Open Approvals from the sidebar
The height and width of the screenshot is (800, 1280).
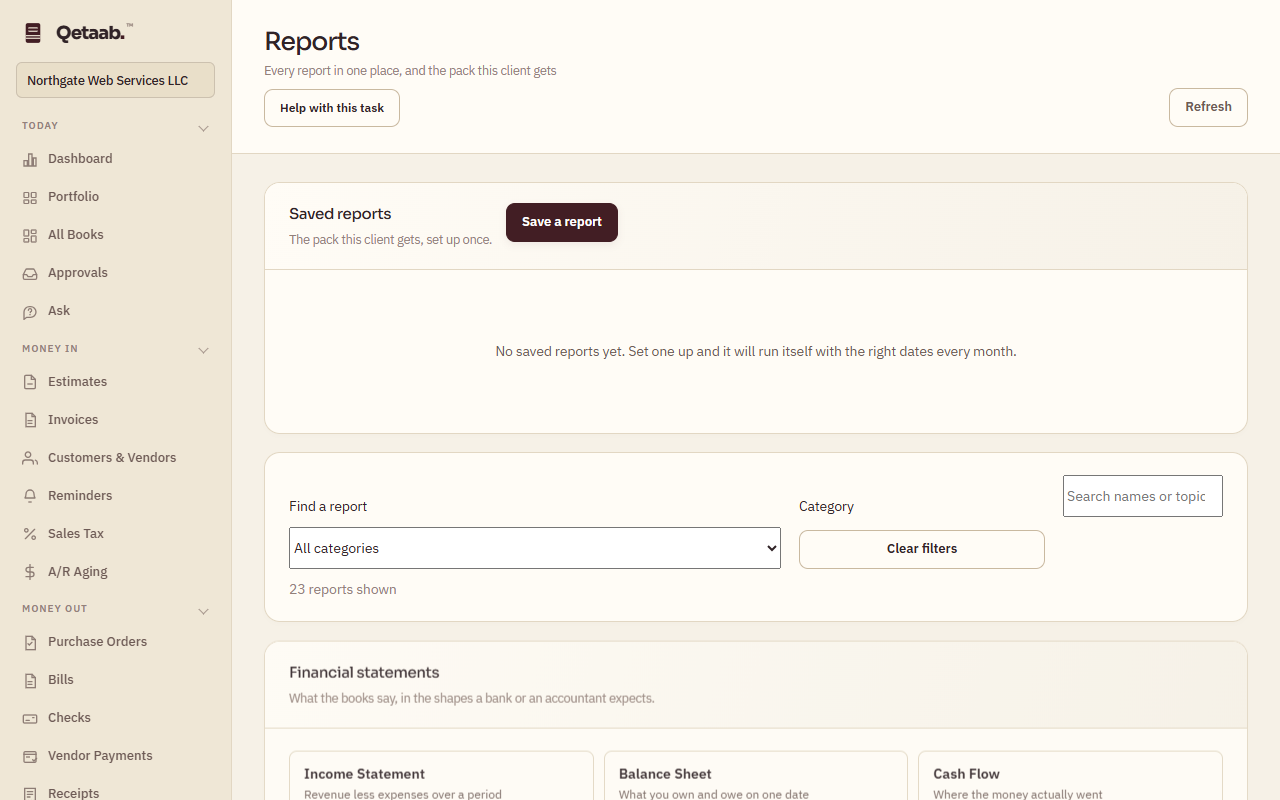(x=116, y=273)
